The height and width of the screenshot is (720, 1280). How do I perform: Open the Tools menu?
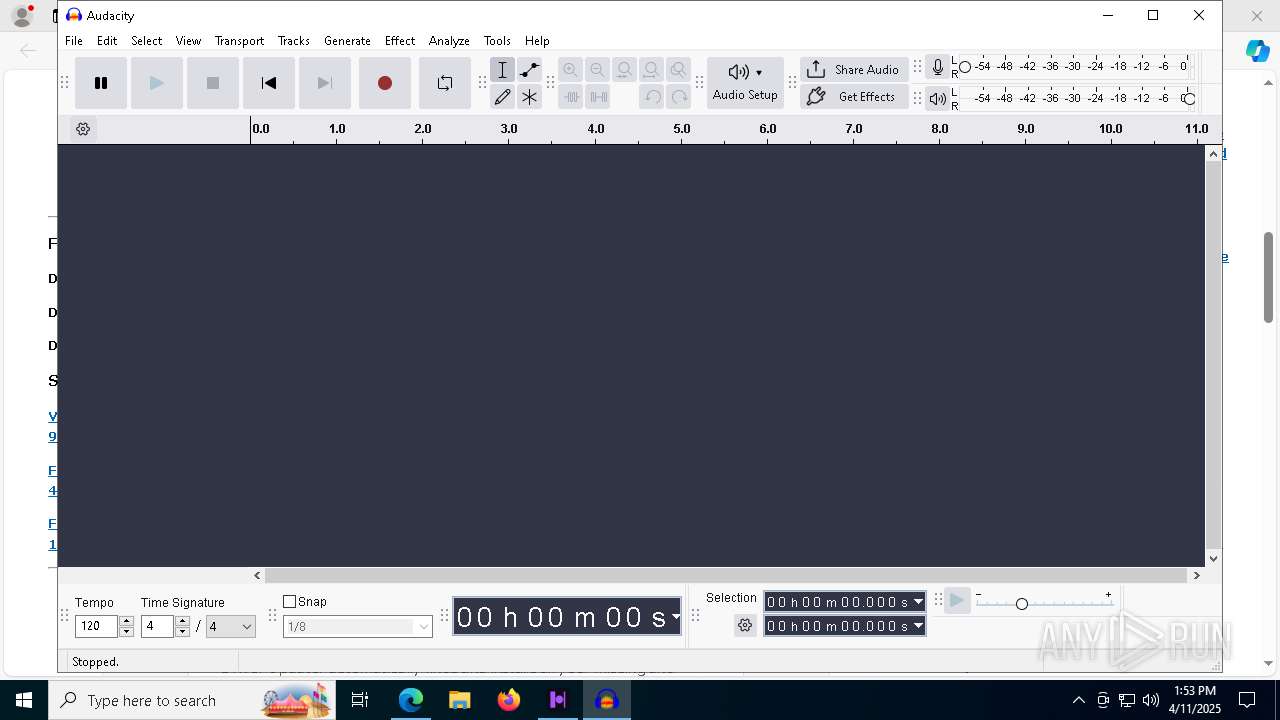pos(497,41)
